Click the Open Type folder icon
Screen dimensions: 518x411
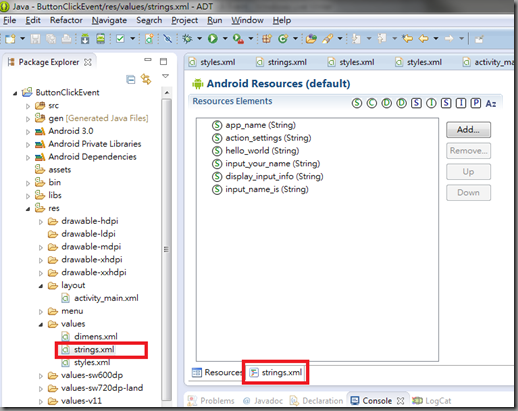[311, 39]
